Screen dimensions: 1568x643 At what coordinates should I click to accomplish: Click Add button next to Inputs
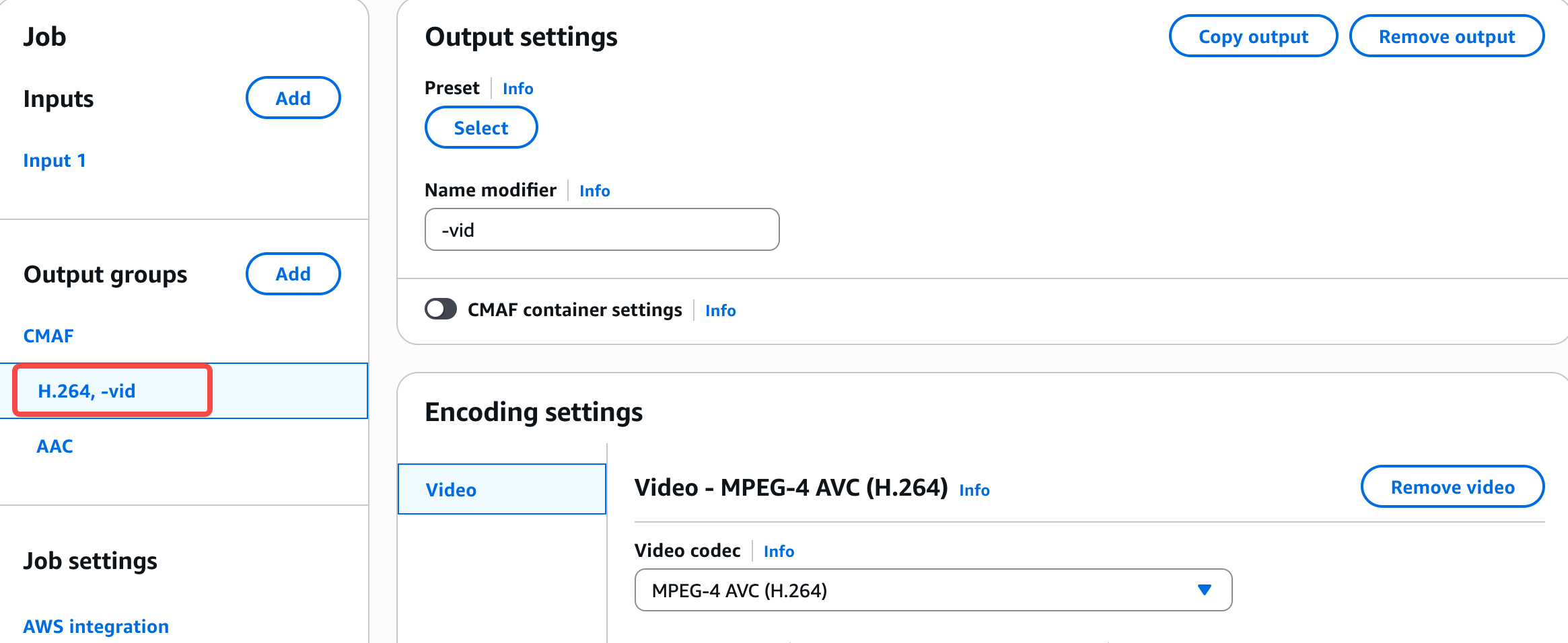[x=293, y=98]
